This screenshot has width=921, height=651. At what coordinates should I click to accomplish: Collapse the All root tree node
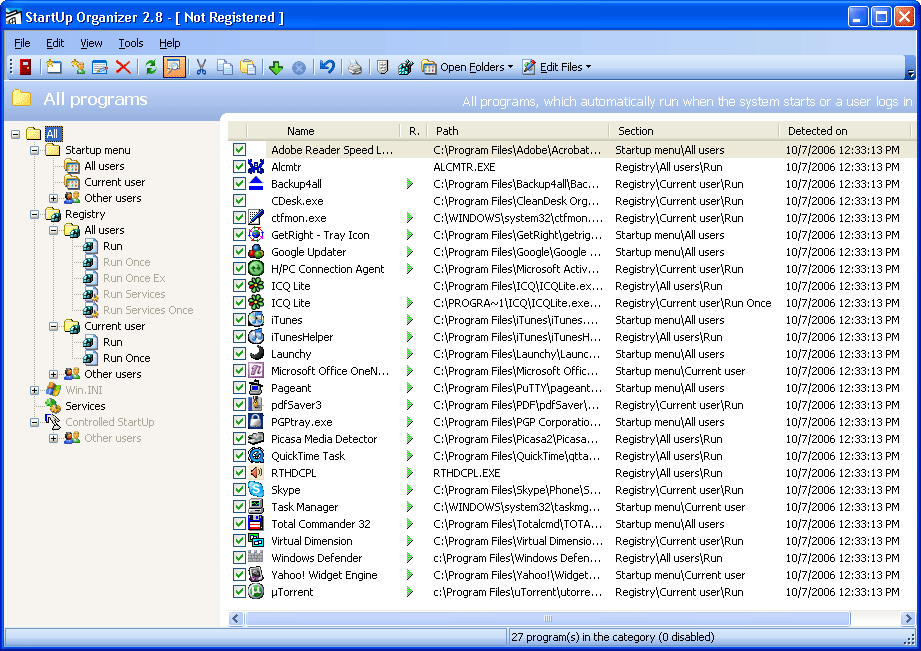point(15,135)
